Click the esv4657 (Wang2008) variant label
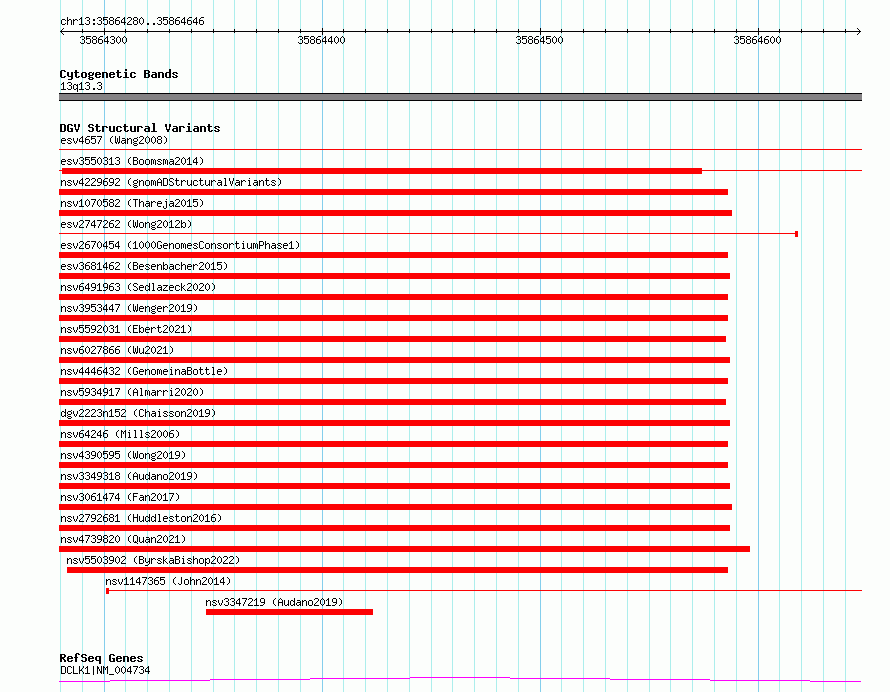 114,140
